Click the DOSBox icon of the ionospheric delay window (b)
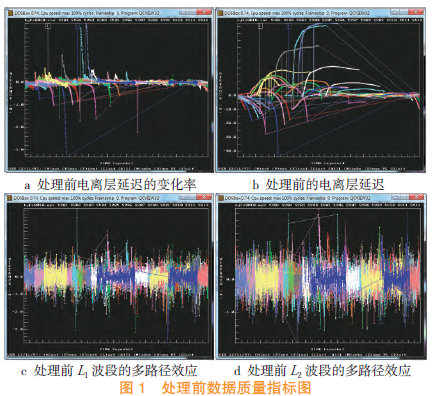 click(x=220, y=13)
